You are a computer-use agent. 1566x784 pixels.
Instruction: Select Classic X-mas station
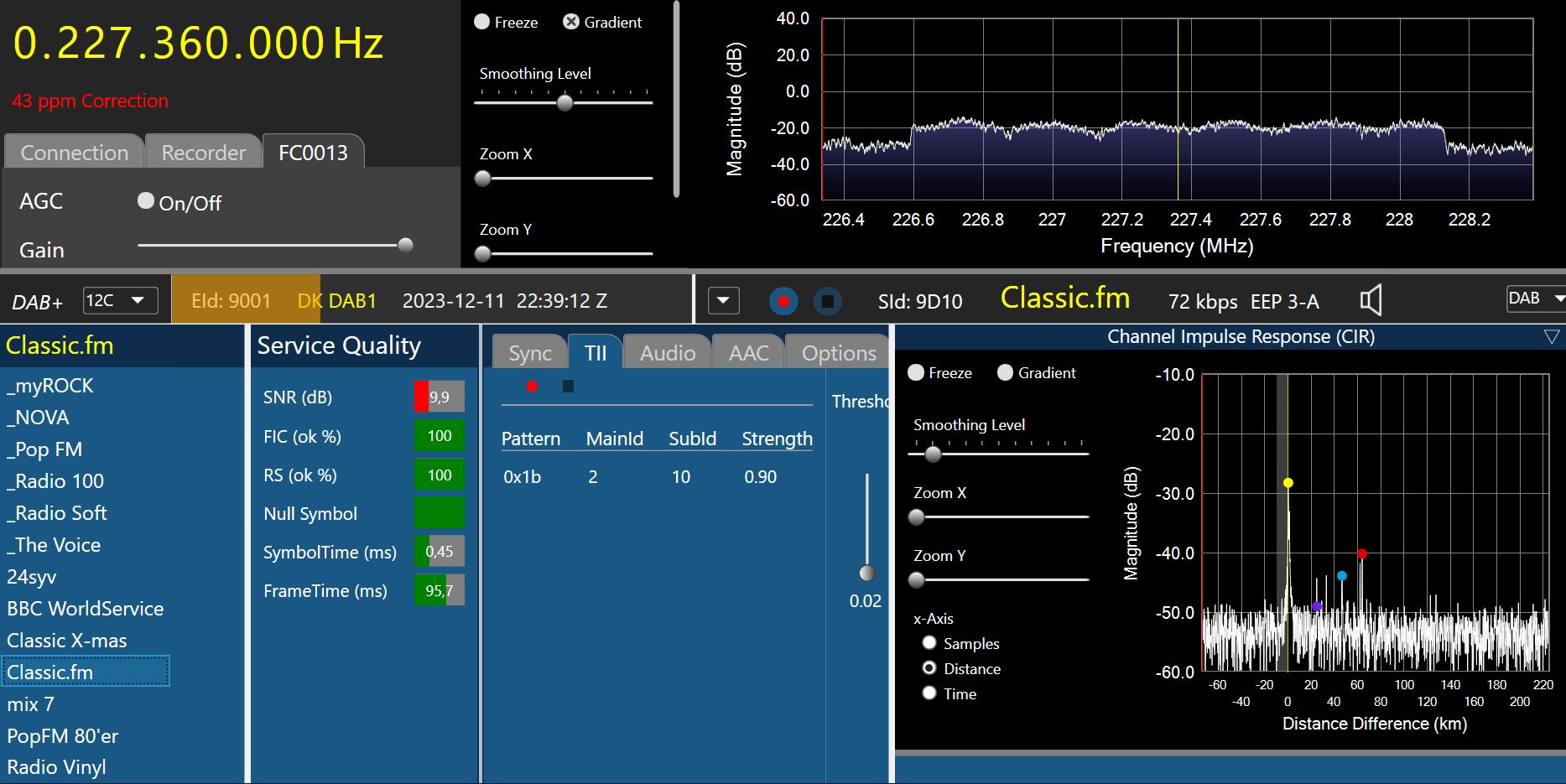coord(67,641)
